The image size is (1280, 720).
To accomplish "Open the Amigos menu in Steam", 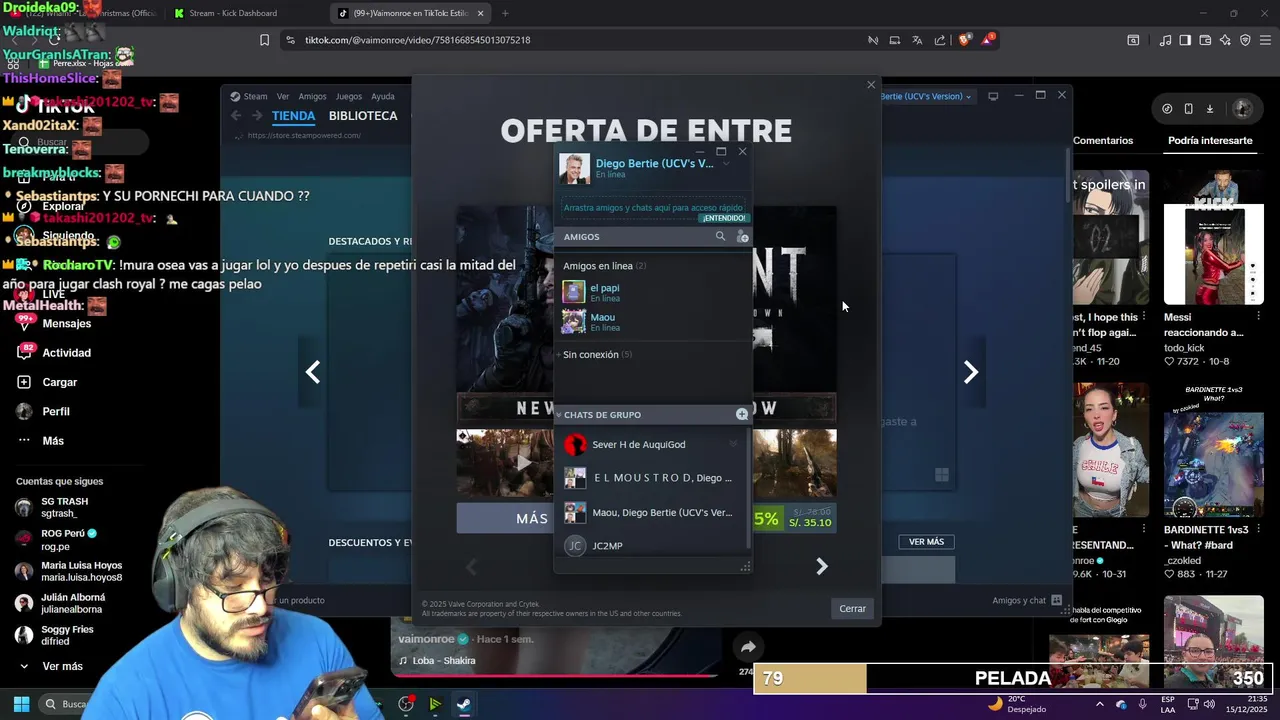I will (312, 96).
